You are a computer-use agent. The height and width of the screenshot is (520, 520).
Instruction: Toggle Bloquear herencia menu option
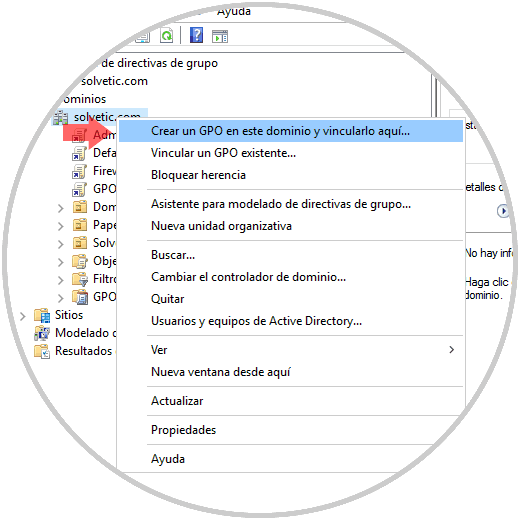point(198,175)
